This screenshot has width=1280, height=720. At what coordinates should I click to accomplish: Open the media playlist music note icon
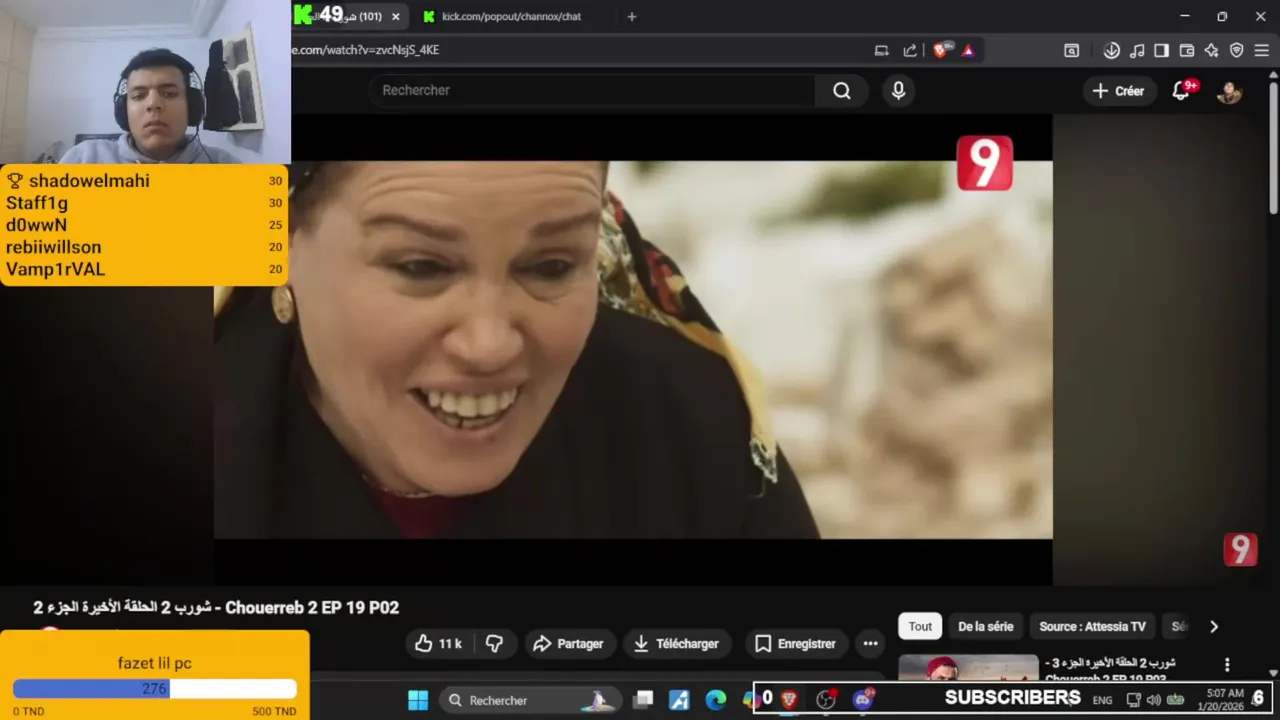[1137, 50]
